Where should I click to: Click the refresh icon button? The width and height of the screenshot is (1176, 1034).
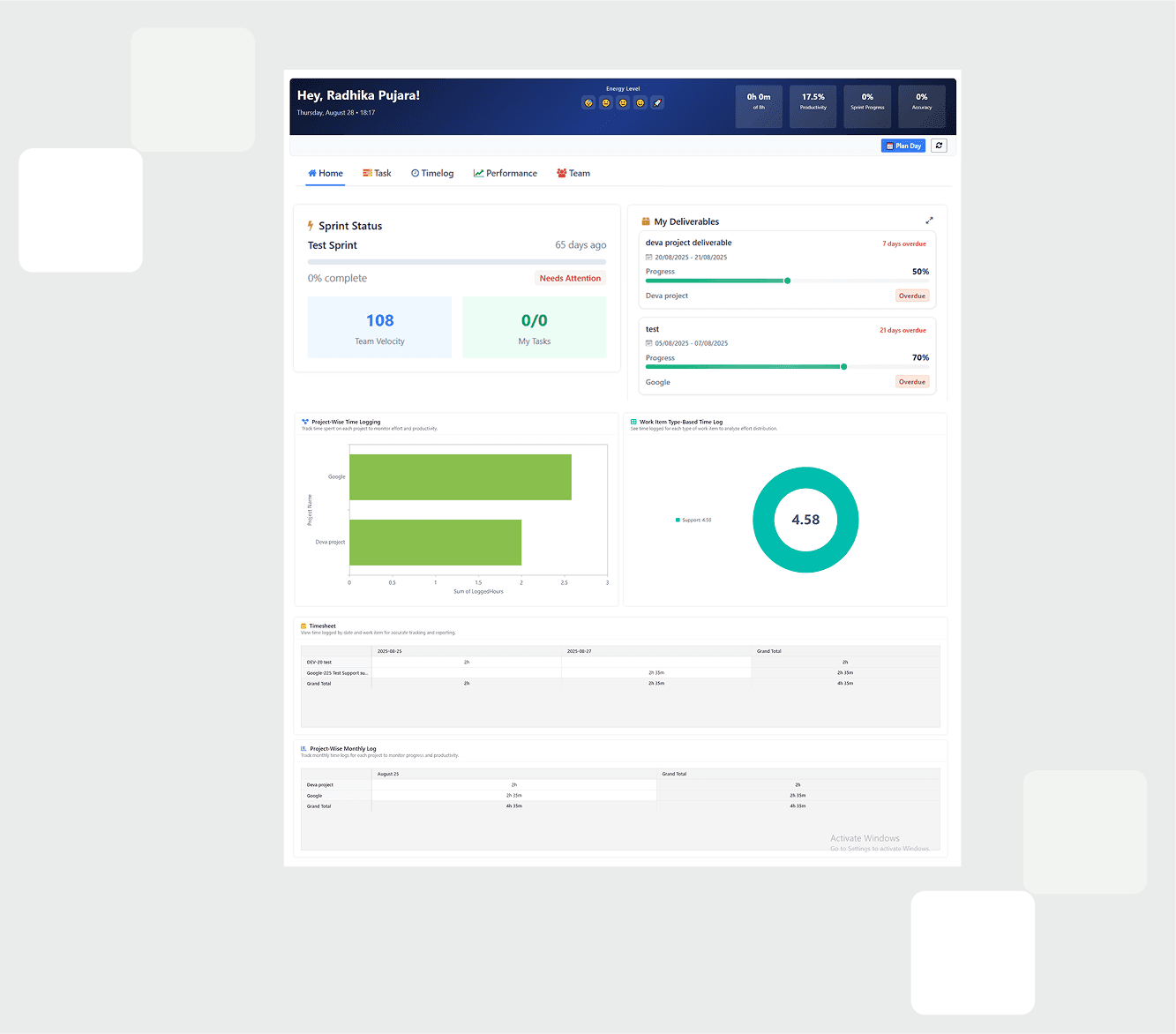939,146
